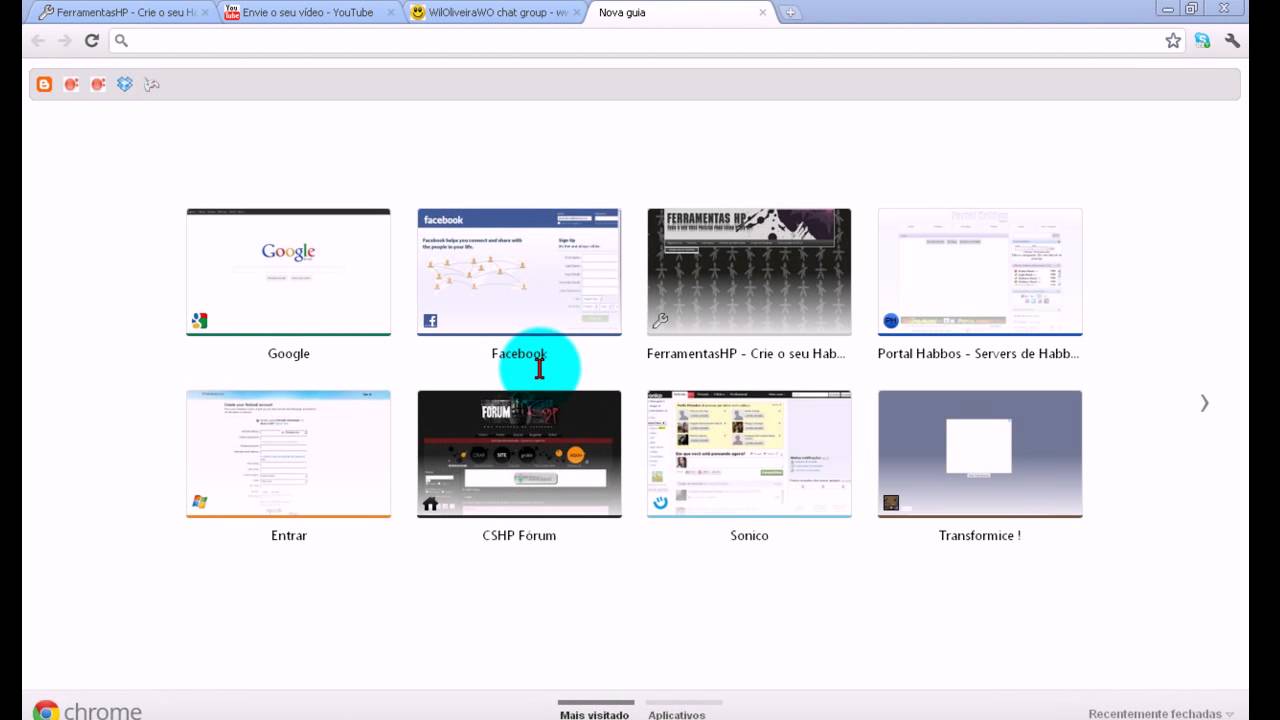Open the Sonico thumbnail

[x=749, y=454]
